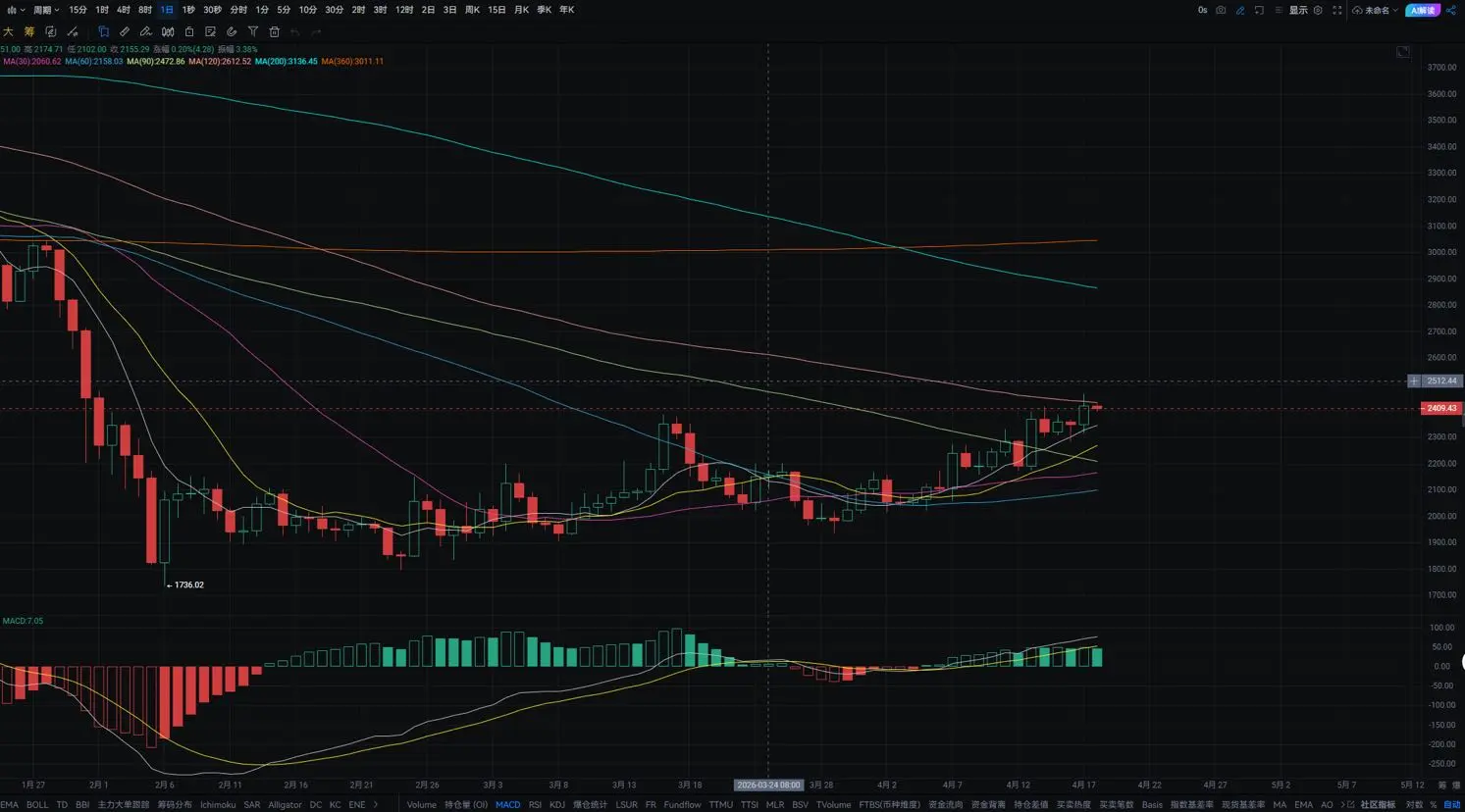This screenshot has width=1465, height=812.
Task: Select the 1日 daily timeframe
Action: (x=167, y=10)
